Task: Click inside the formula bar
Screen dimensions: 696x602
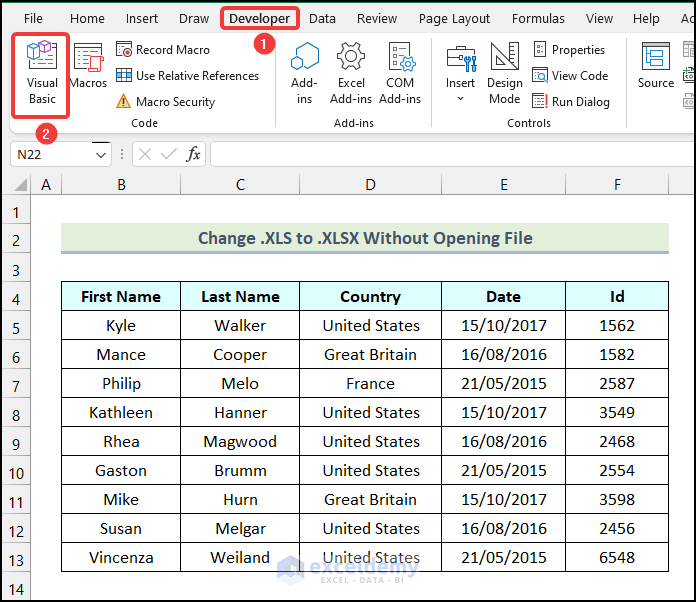Action: (453, 154)
